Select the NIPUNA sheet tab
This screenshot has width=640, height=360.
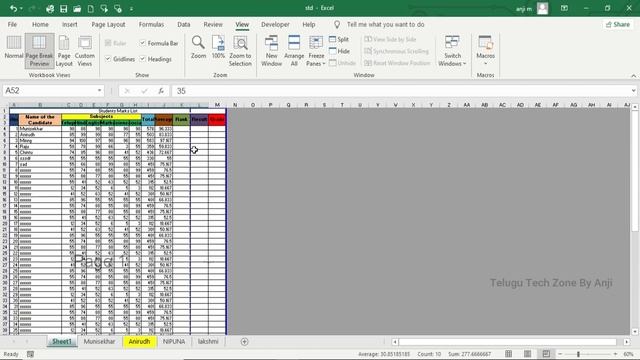point(174,342)
